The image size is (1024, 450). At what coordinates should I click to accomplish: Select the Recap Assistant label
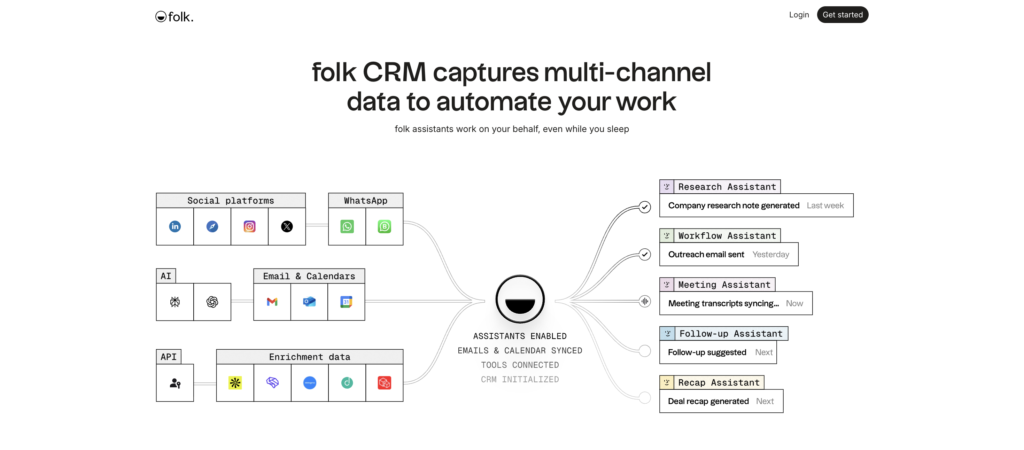(x=718, y=382)
